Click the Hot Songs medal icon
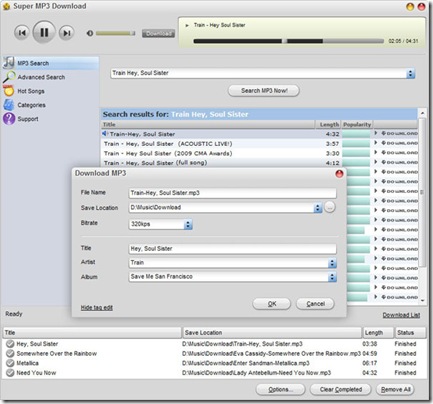Screen dimensions: 433x404 pyautogui.click(x=9, y=91)
